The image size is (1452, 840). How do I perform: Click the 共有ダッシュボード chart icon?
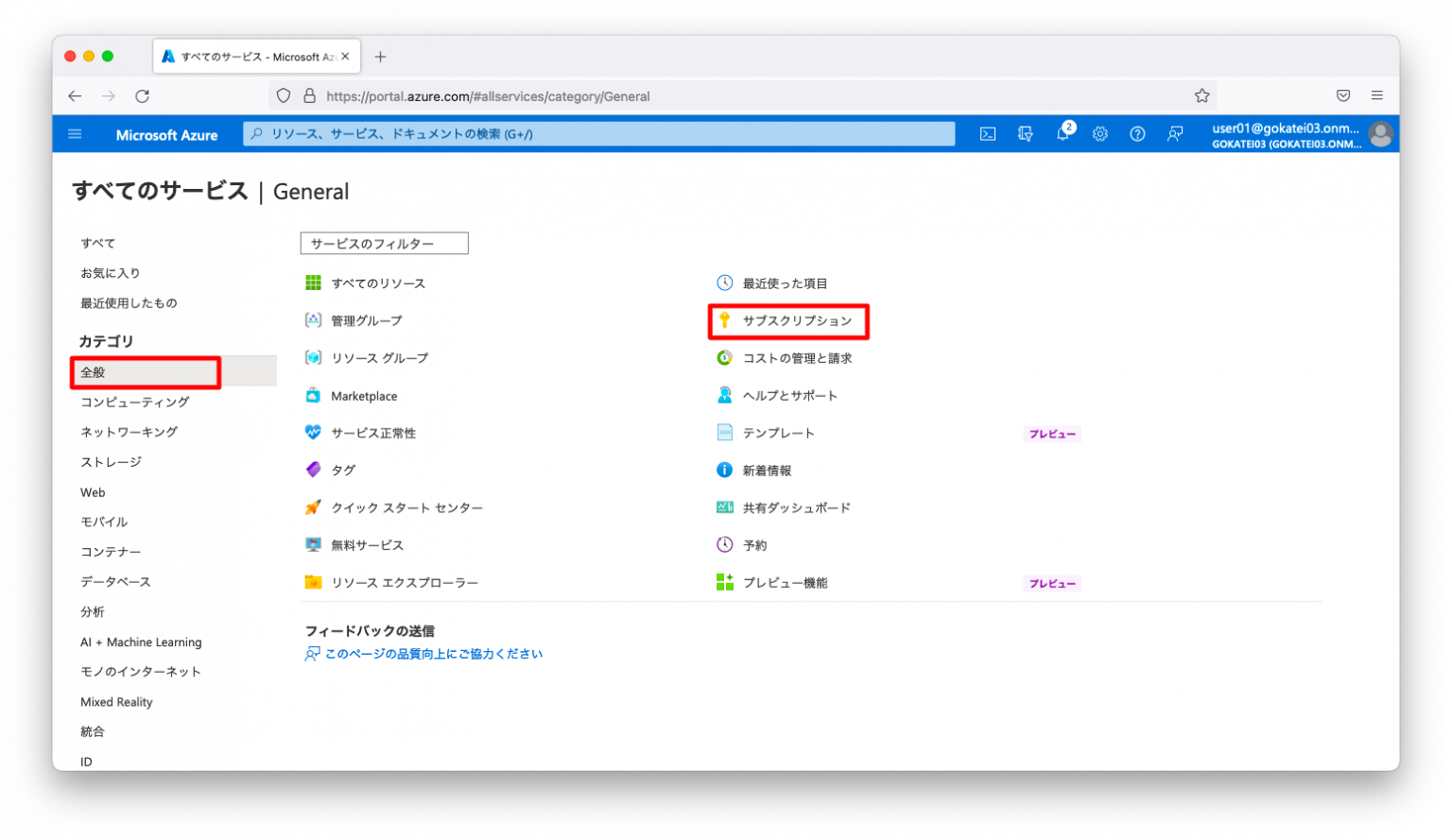point(724,507)
